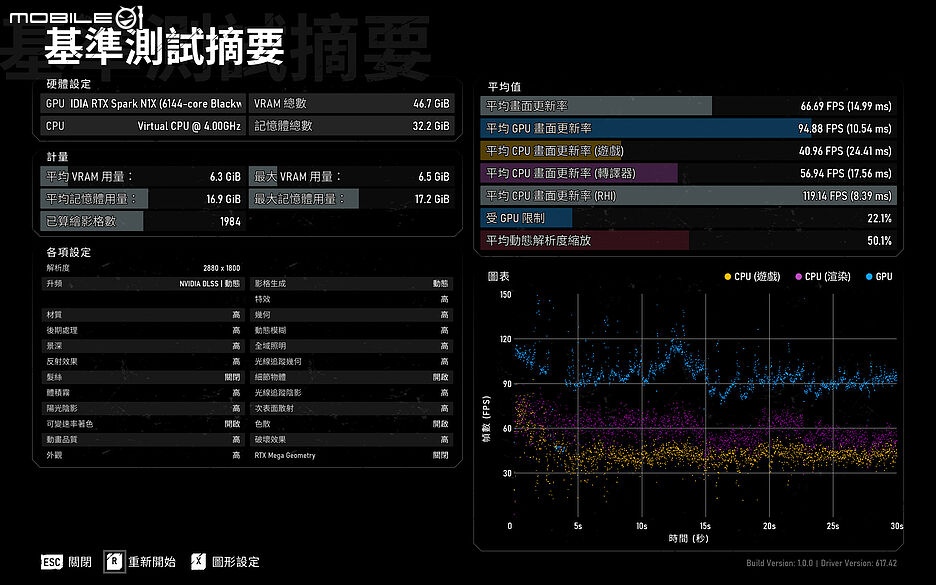Viewport: 936px width, 585px height.
Task: Click the 平均 CPU 畫面更新率 (RHI) bar
Action: (x=688, y=196)
